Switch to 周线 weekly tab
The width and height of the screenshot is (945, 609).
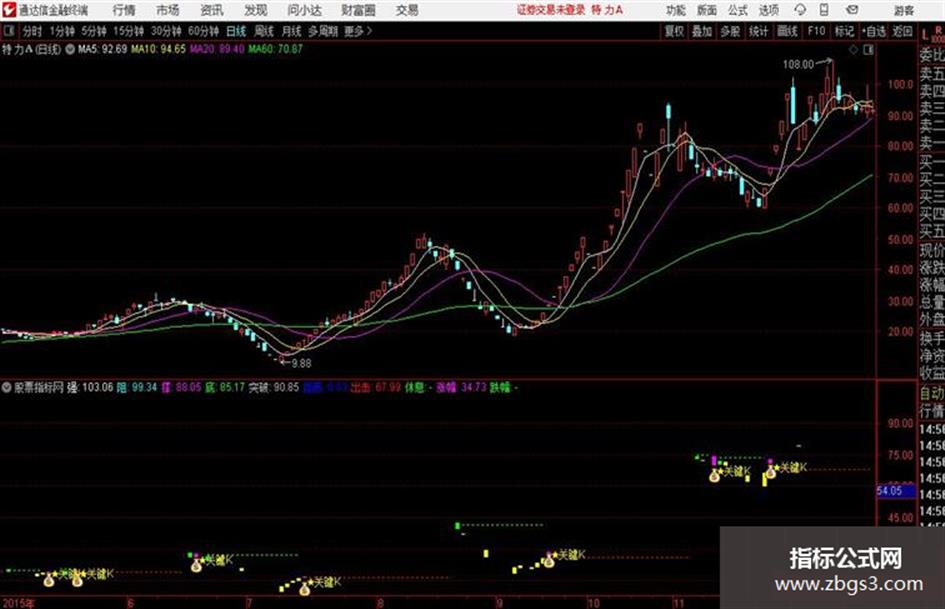(264, 31)
